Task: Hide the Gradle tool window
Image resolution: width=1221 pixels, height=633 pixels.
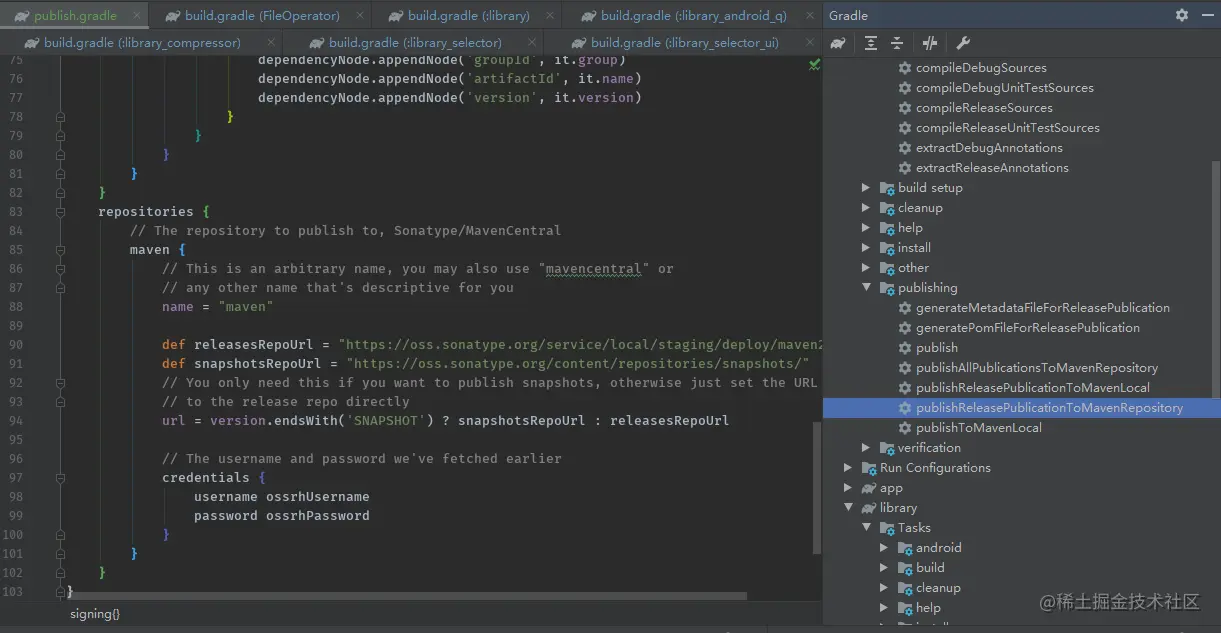Action: point(1207,15)
